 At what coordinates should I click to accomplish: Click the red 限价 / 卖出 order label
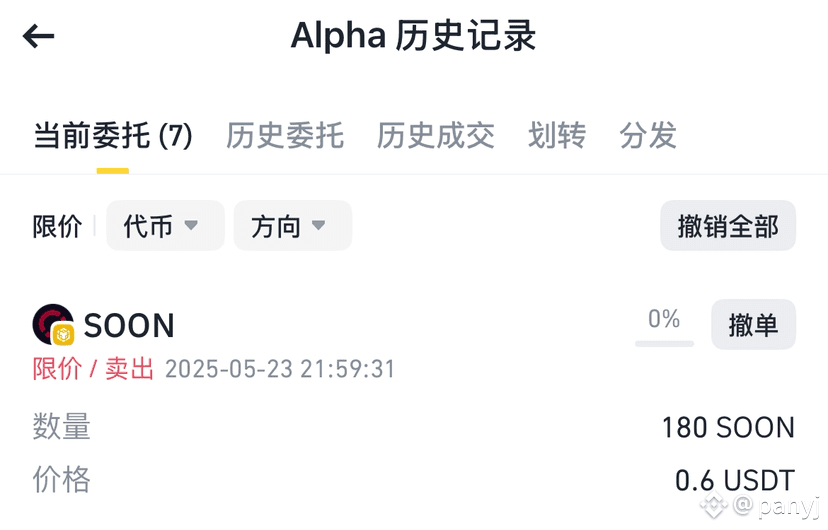tap(94, 369)
